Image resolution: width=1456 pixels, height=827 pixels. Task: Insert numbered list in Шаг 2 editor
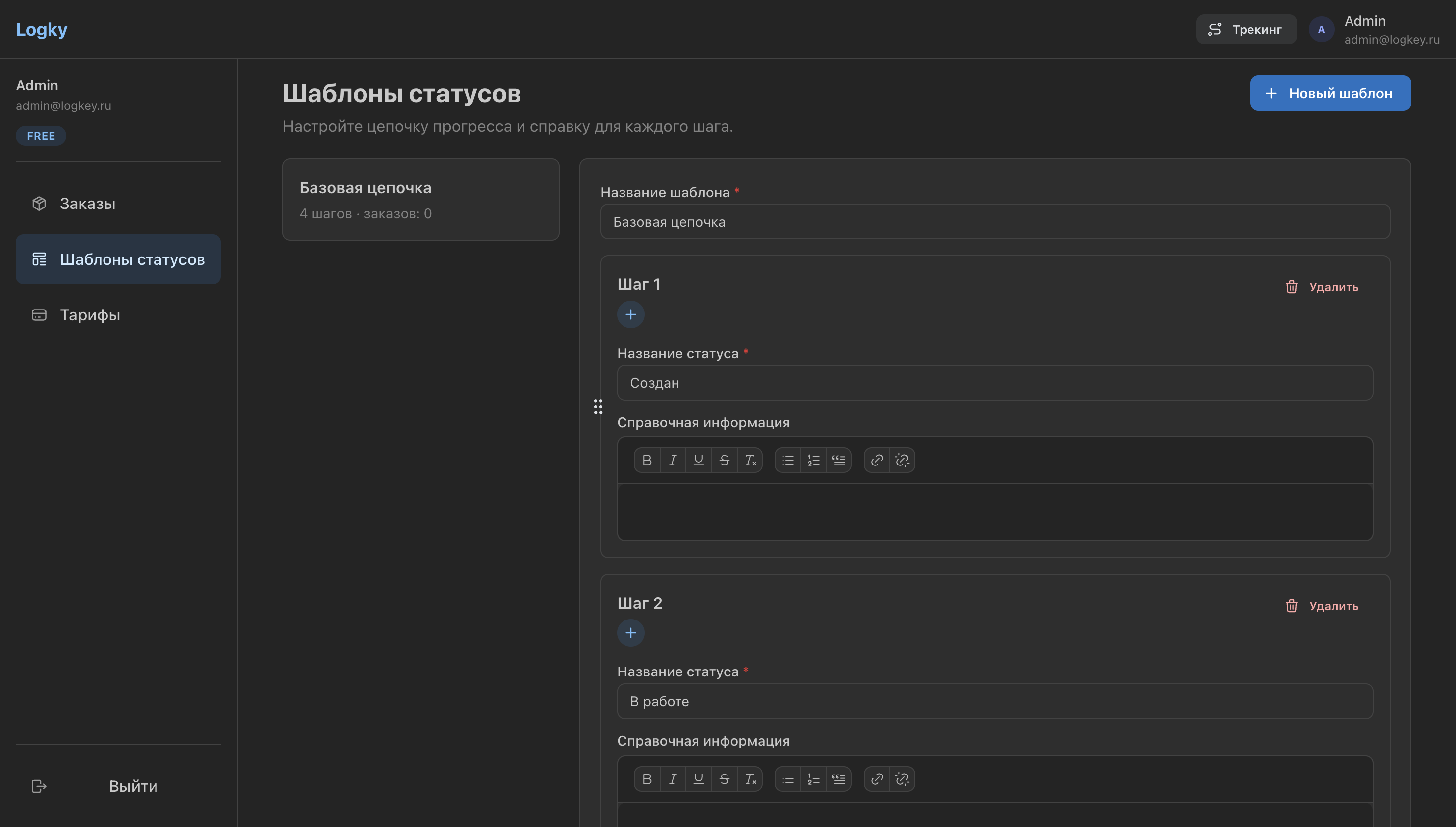[x=813, y=779]
